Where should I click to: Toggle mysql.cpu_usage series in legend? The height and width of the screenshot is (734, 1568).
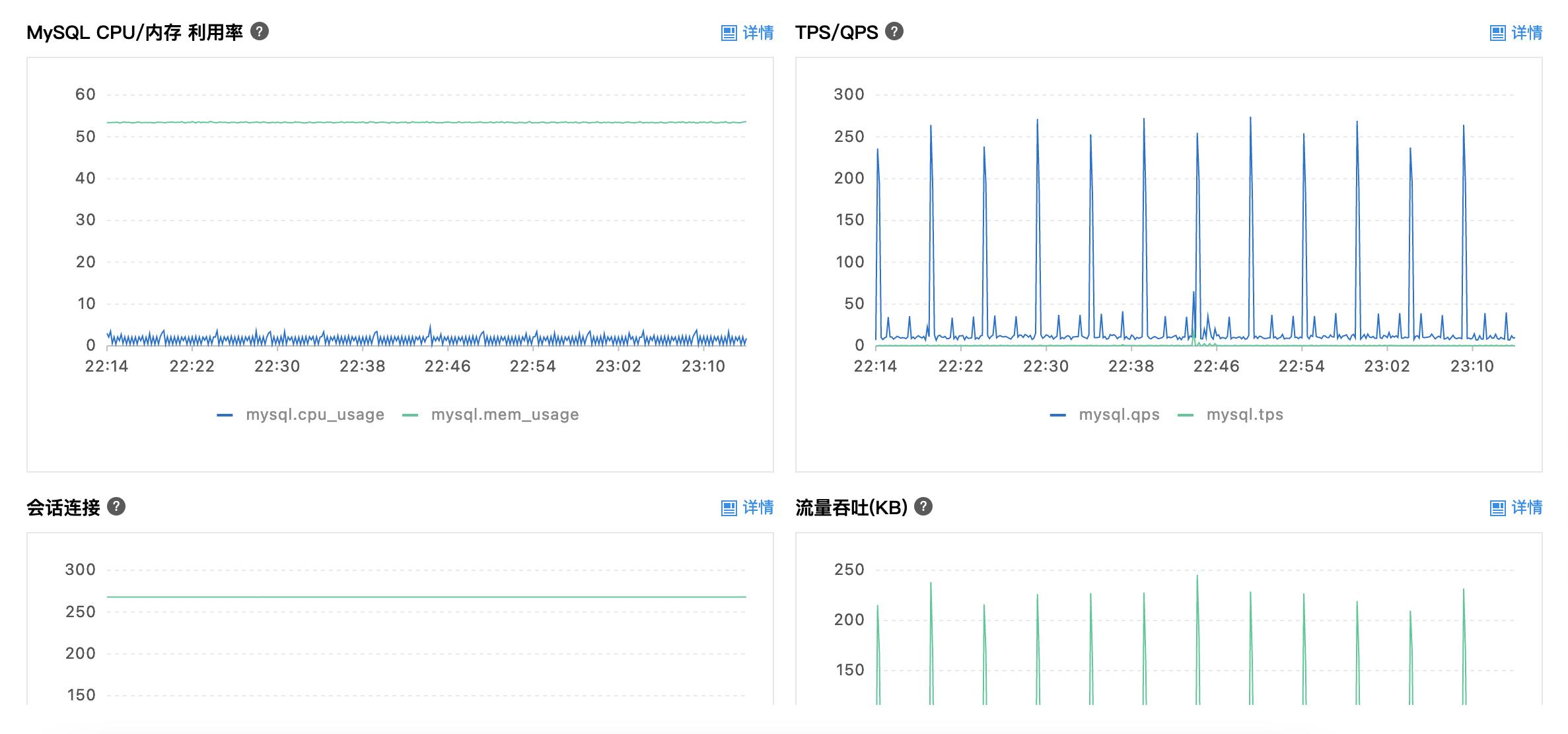(x=314, y=415)
